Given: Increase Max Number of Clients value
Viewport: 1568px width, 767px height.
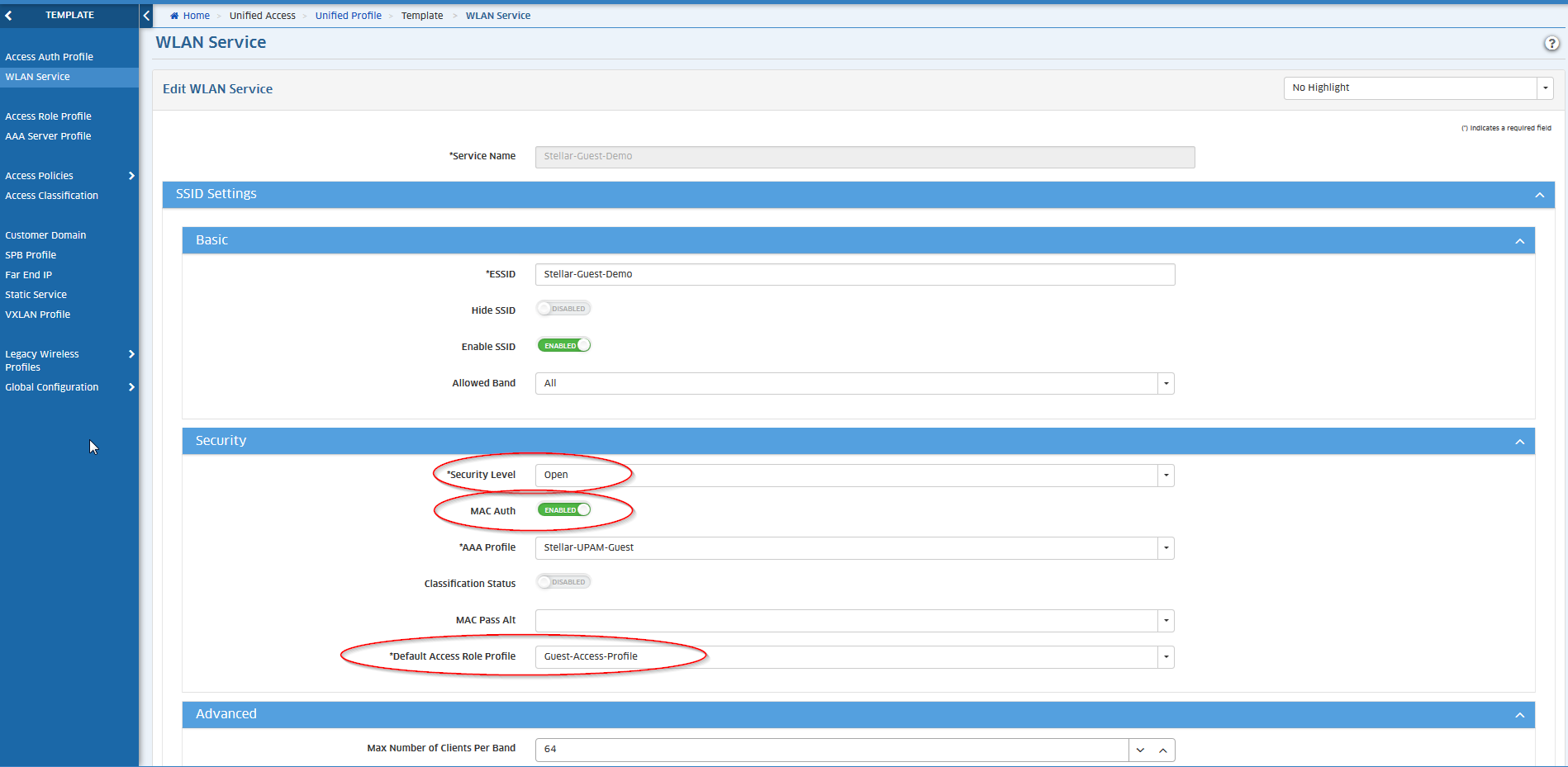Looking at the screenshot, I should tap(1162, 750).
